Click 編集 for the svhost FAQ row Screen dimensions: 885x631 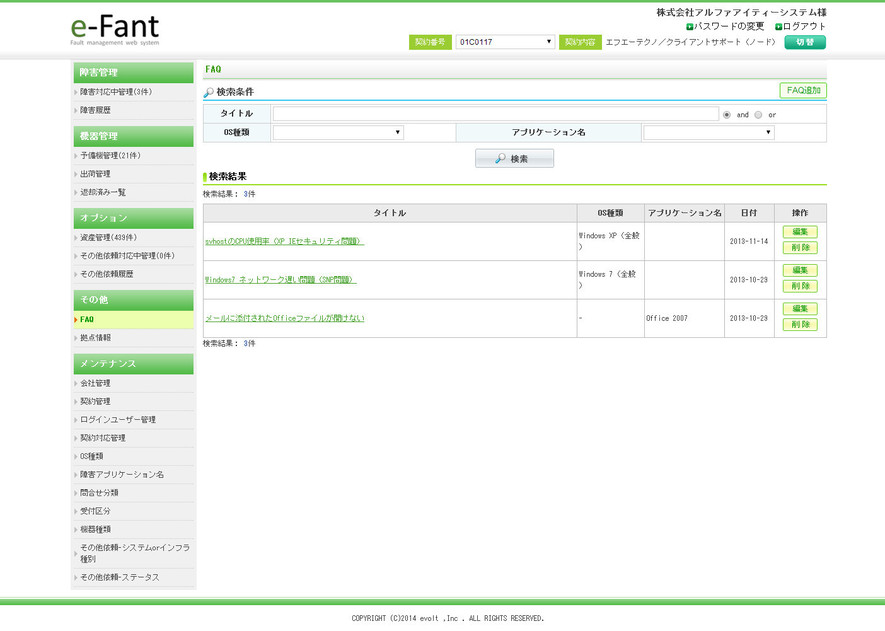[x=800, y=232]
